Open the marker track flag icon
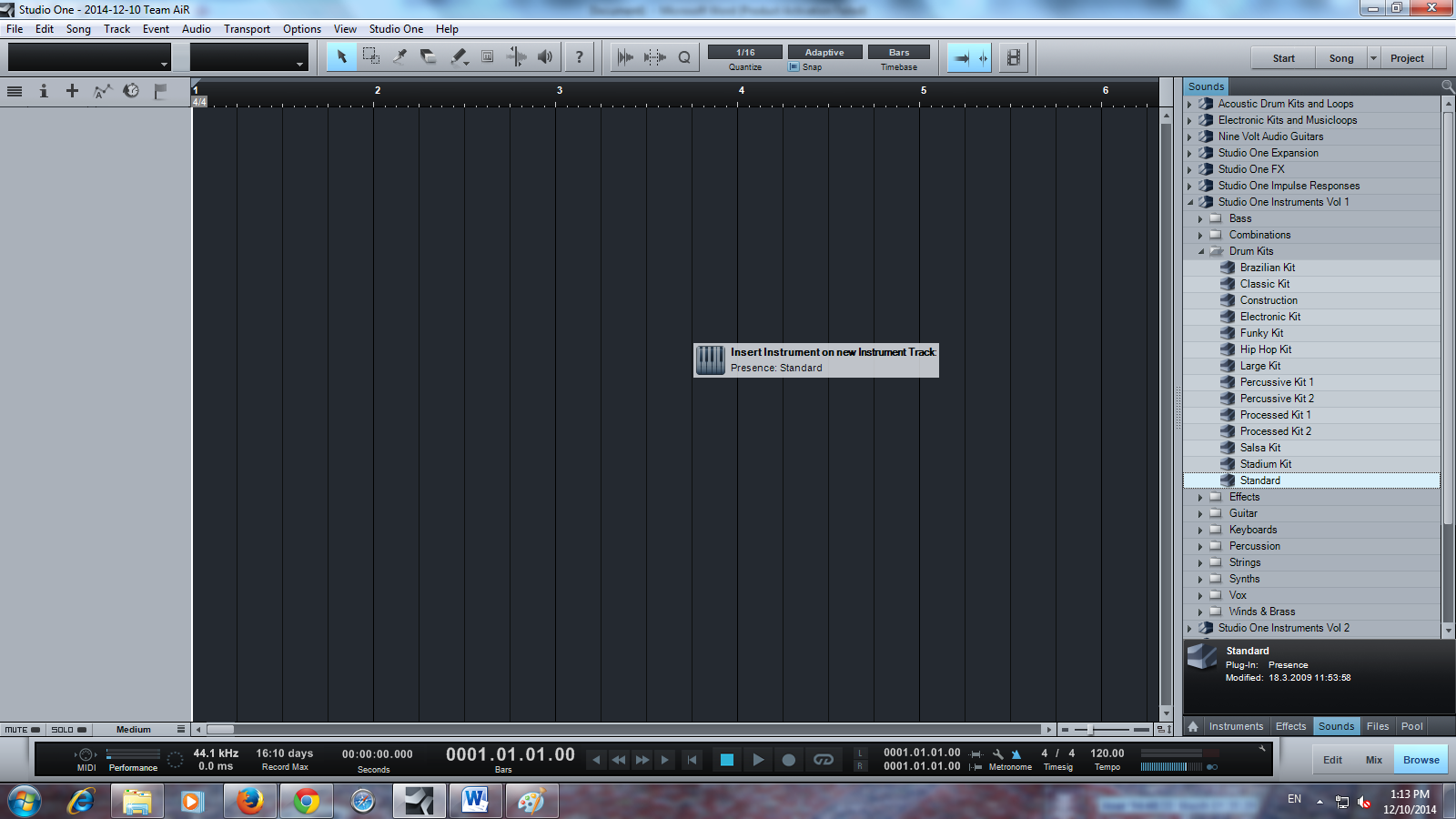The width and height of the screenshot is (1456, 819). (x=160, y=91)
